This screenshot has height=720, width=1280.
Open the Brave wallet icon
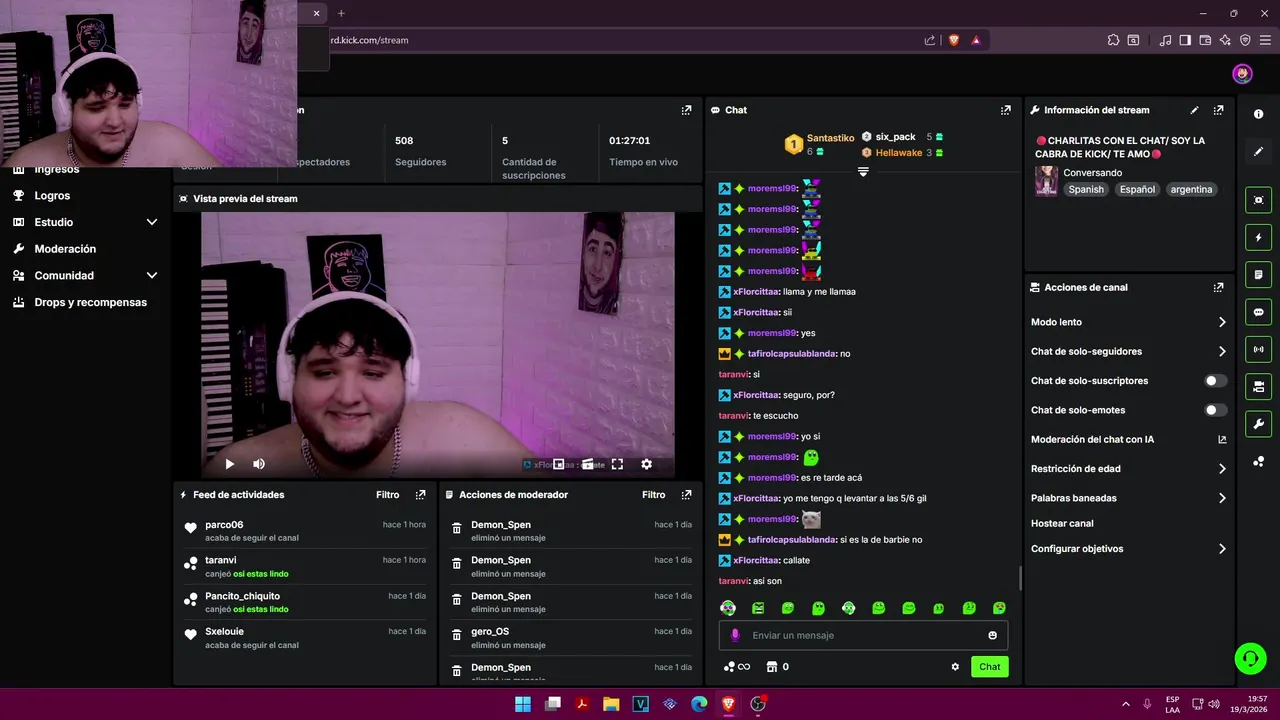pyautogui.click(x=1205, y=40)
